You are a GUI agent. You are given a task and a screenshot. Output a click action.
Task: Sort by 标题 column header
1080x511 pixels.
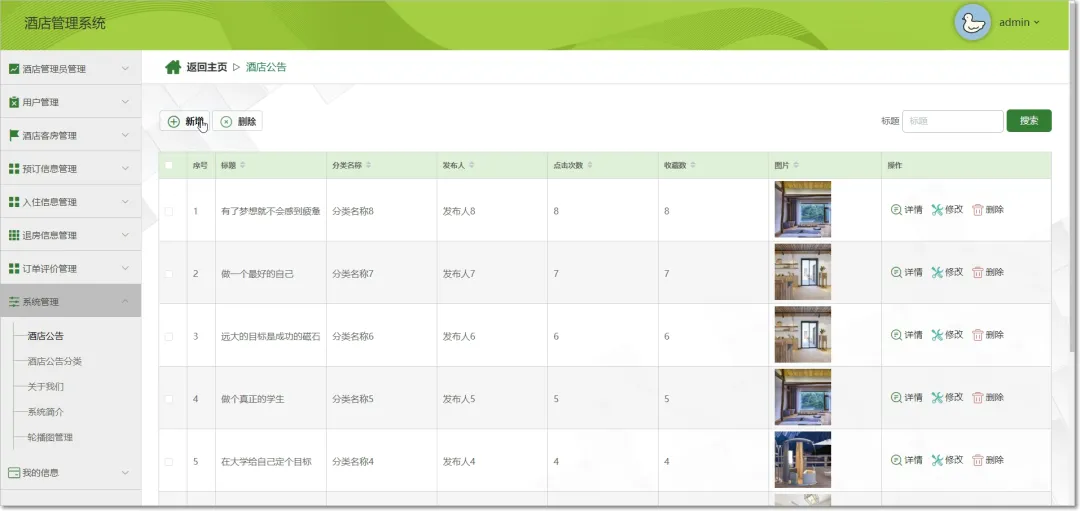[233, 165]
